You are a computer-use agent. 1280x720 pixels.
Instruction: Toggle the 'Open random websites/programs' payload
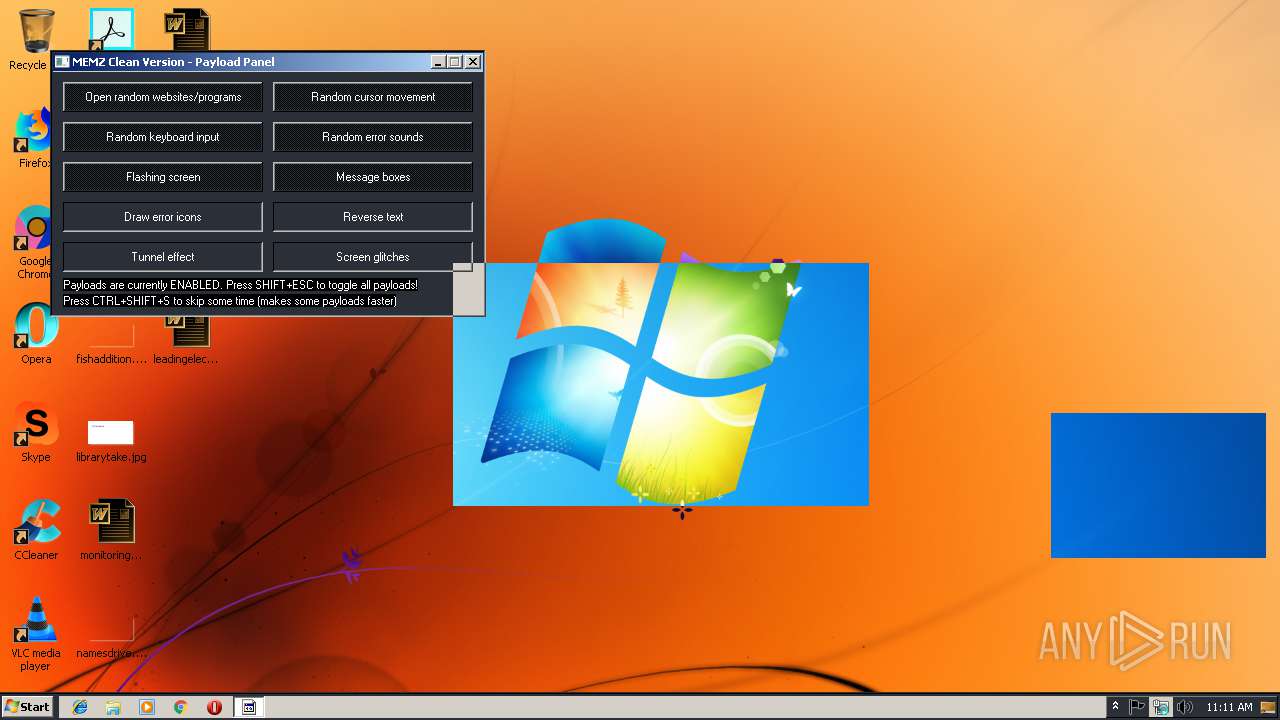pyautogui.click(x=163, y=97)
